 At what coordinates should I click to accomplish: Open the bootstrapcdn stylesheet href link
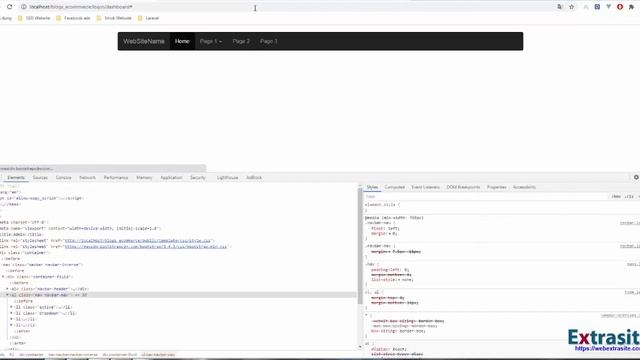pyautogui.click(x=146, y=247)
